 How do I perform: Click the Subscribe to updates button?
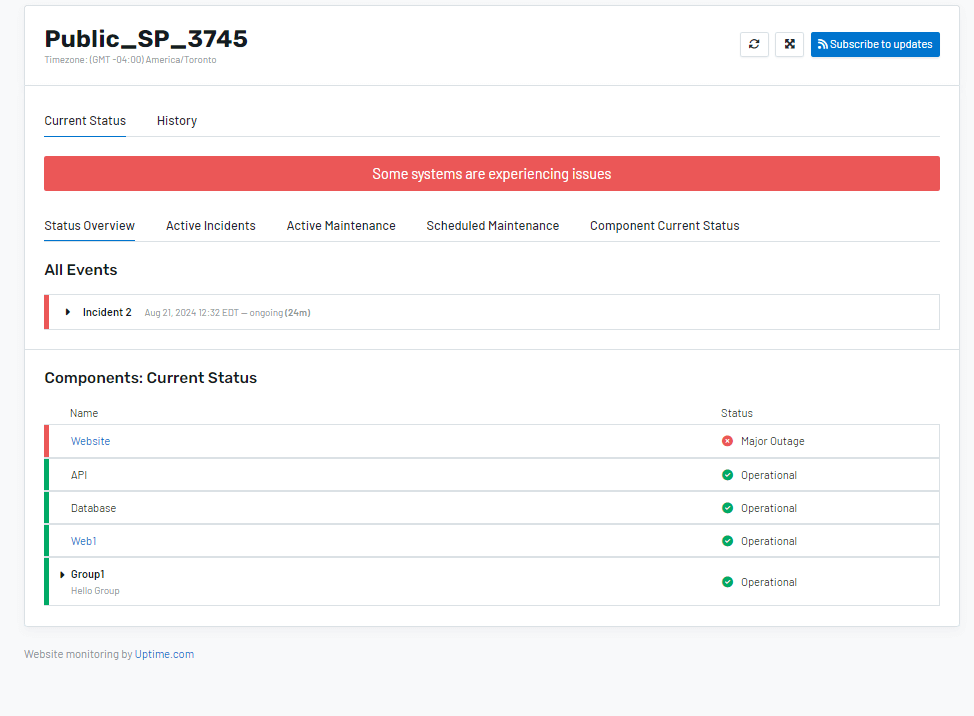(x=875, y=44)
